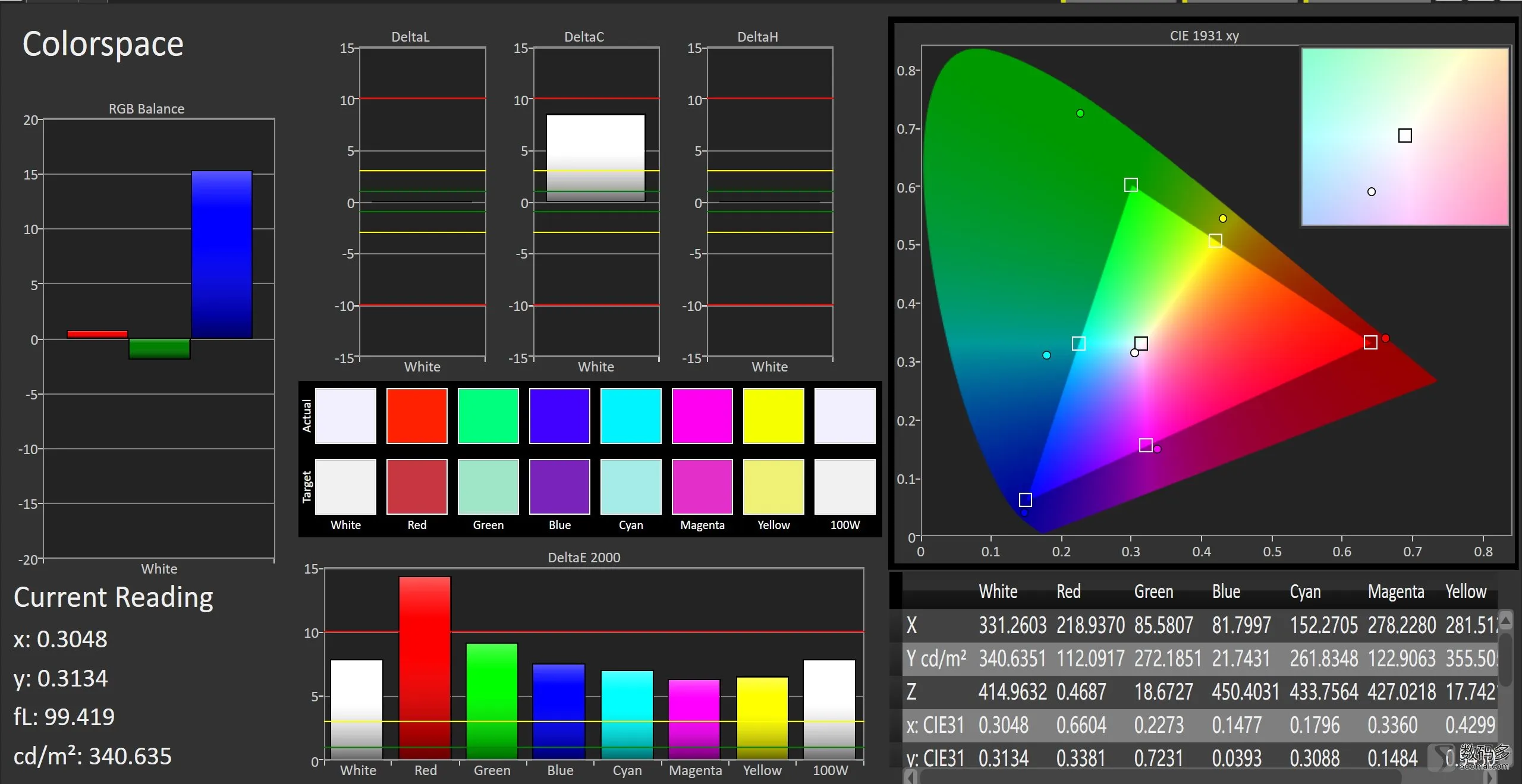Click the Green bar in DeltaE 2000 chart
This screenshot has height=784, width=1522.
492,701
